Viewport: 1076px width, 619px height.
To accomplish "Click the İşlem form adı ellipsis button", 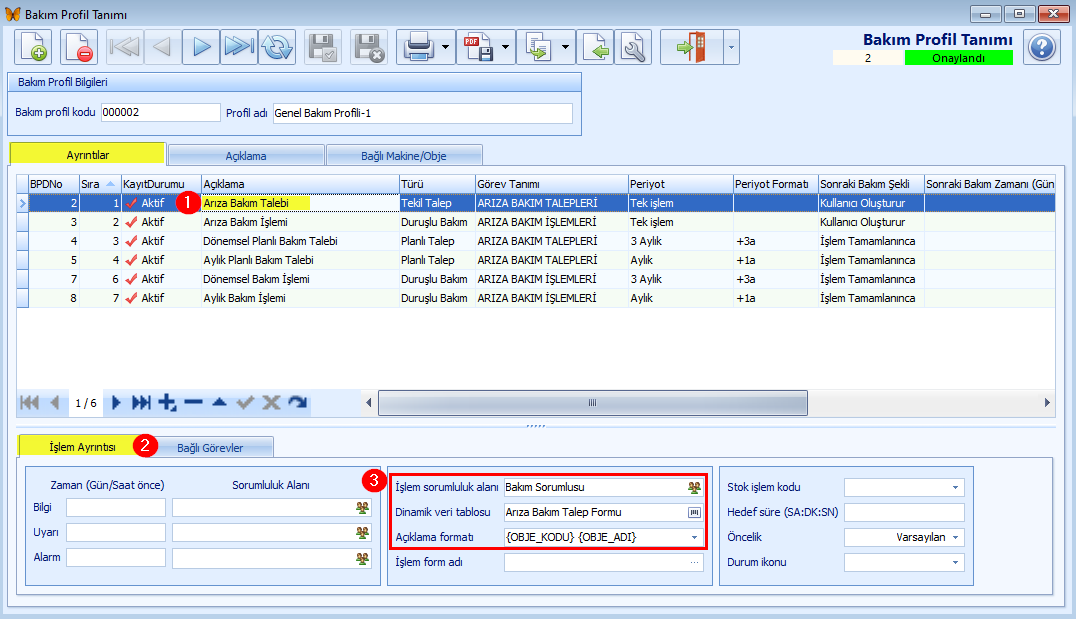I will pos(694,562).
